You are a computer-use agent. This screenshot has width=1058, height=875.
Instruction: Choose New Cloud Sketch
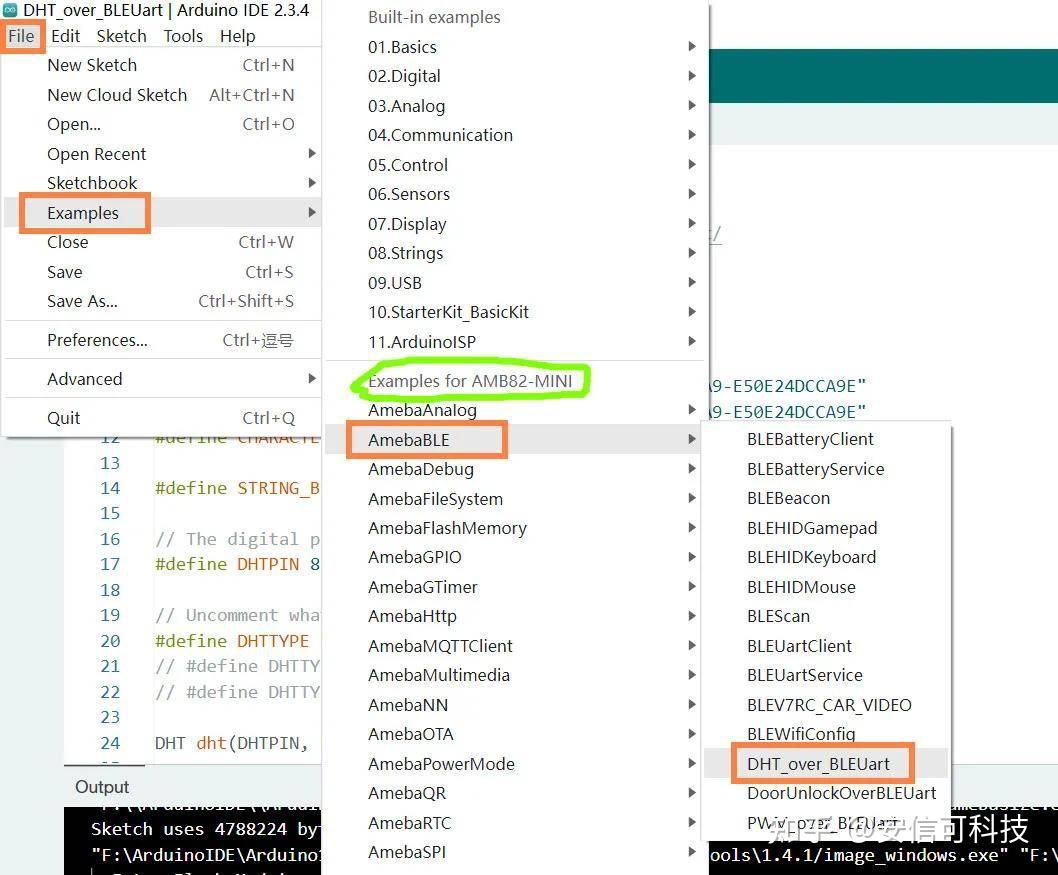point(162,95)
